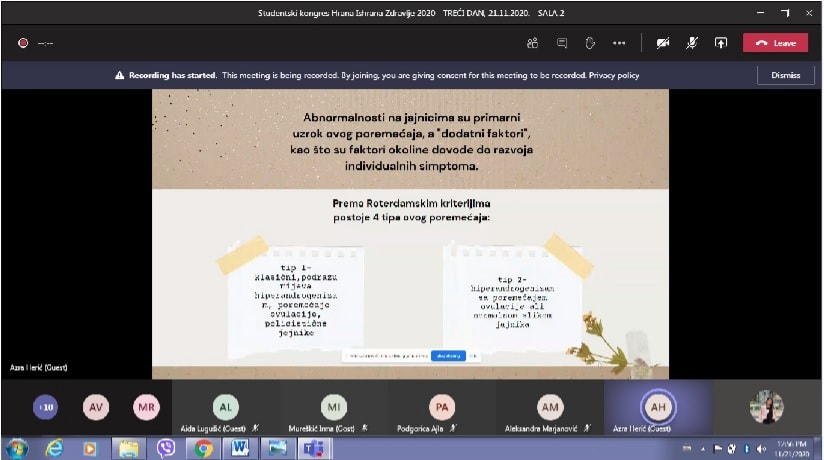Open the Share content tray
This screenshot has width=824, height=460.
click(720, 43)
